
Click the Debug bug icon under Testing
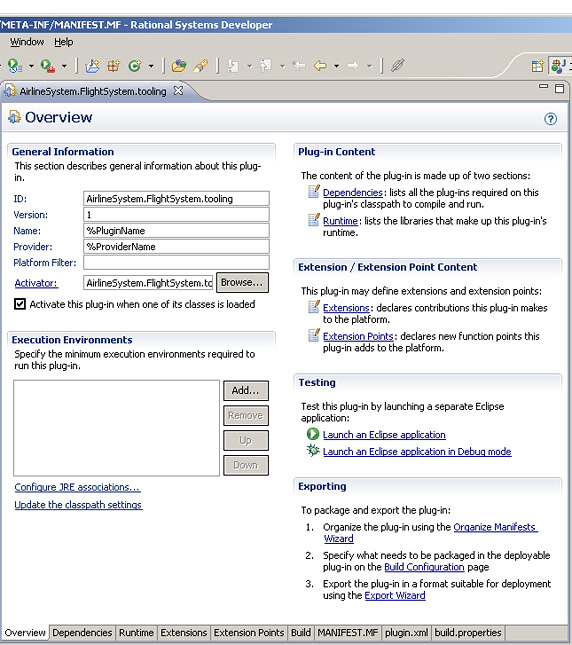313,450
